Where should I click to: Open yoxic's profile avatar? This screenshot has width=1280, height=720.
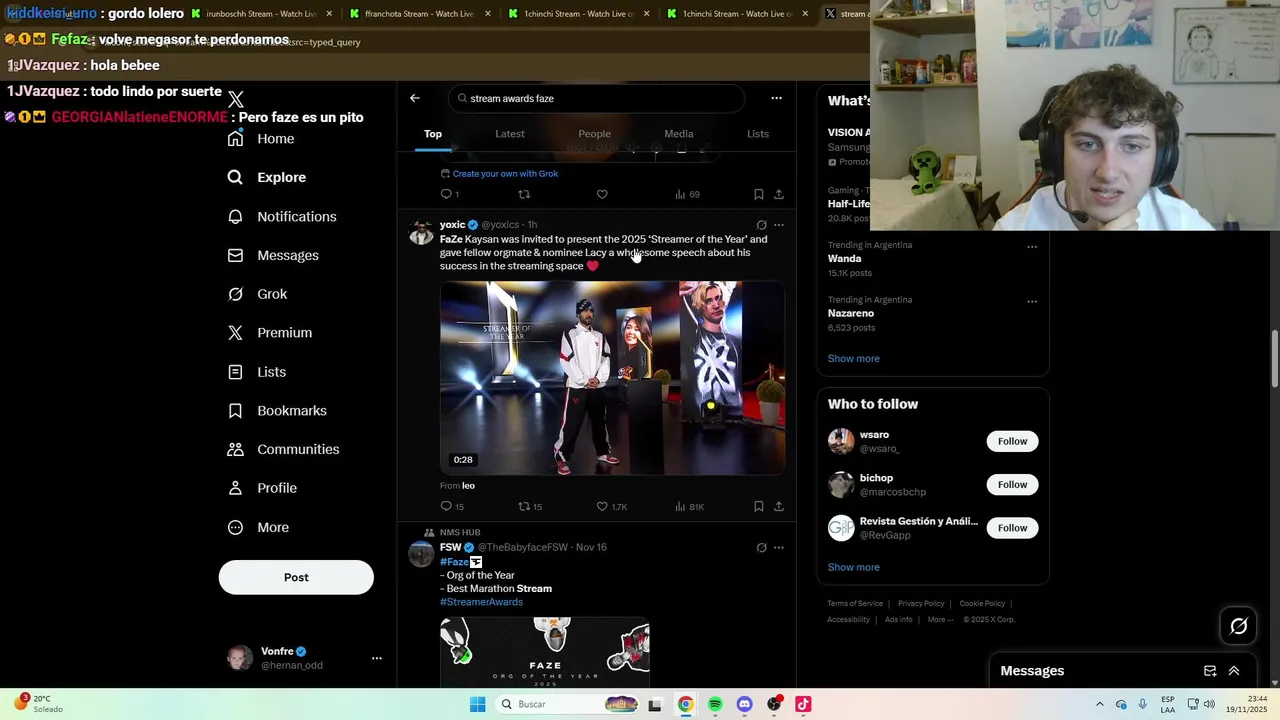click(422, 233)
